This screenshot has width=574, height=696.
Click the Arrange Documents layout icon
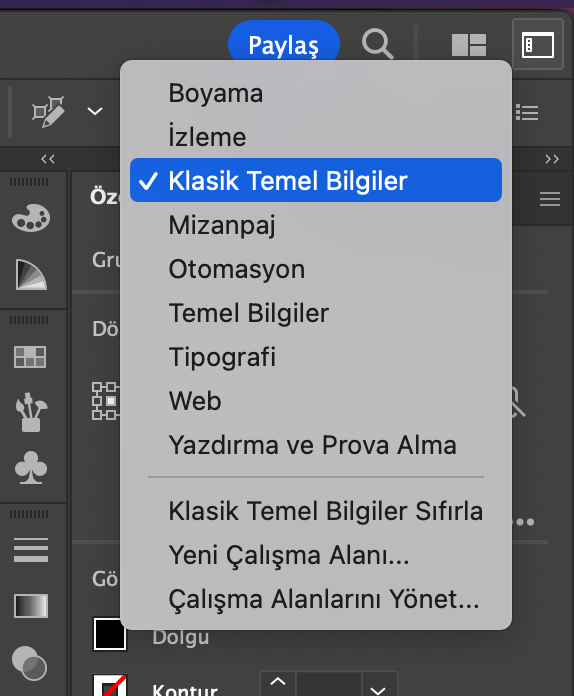[469, 45]
